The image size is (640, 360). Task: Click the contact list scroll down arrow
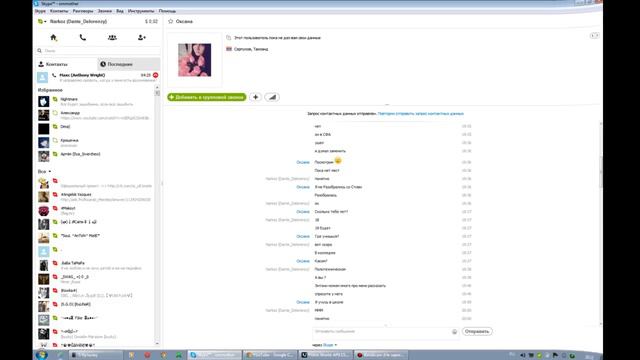click(x=157, y=344)
